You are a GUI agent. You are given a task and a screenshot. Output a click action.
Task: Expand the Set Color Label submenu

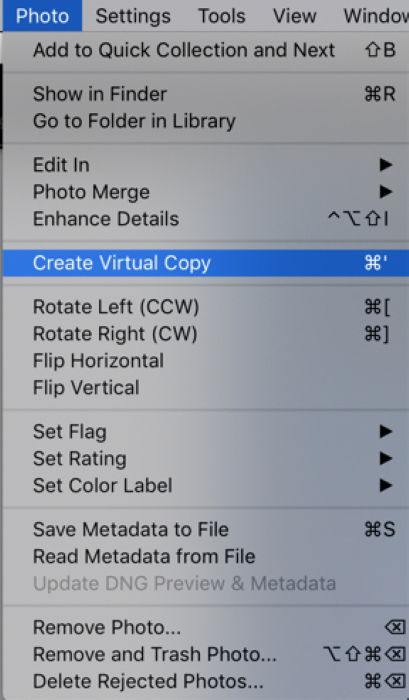click(206, 485)
